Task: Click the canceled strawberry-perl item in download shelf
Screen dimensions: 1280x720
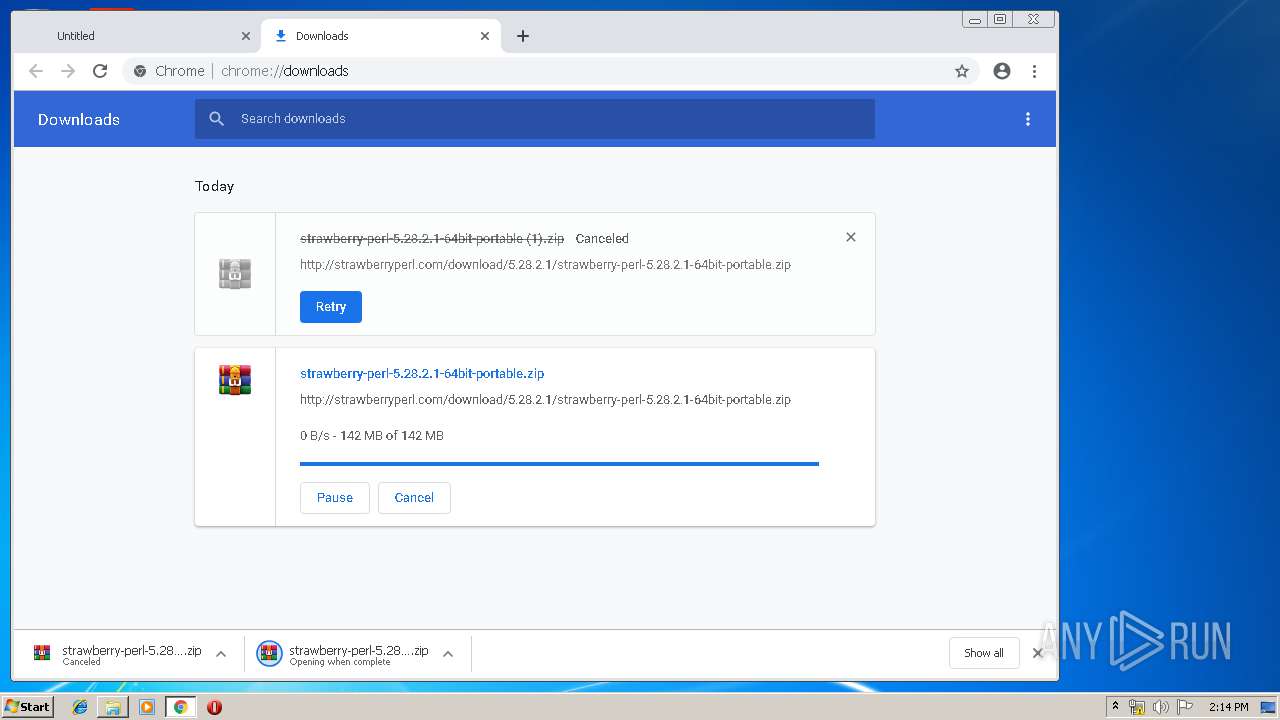Action: tap(117, 654)
